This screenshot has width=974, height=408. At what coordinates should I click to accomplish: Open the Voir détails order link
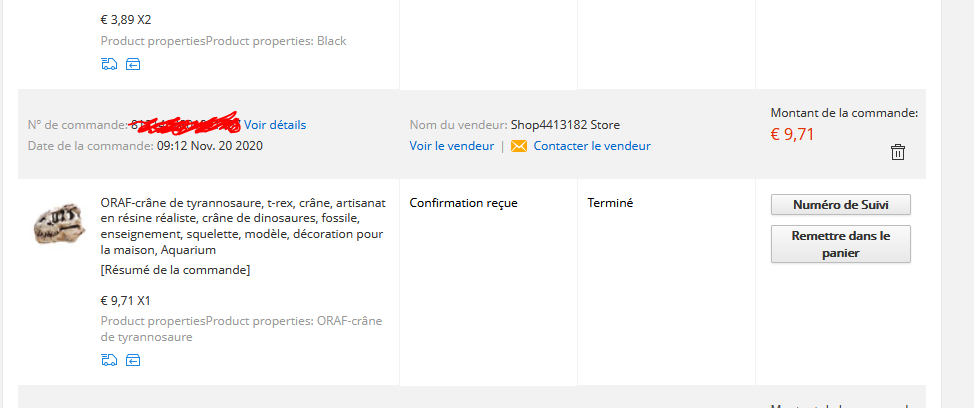click(x=275, y=125)
